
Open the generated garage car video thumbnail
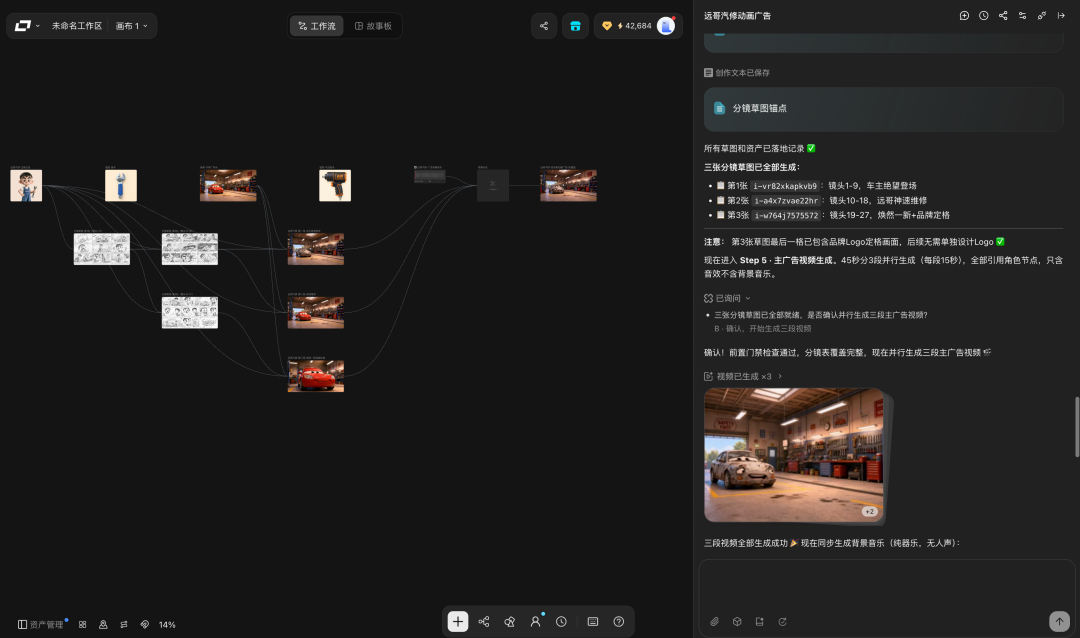click(793, 455)
